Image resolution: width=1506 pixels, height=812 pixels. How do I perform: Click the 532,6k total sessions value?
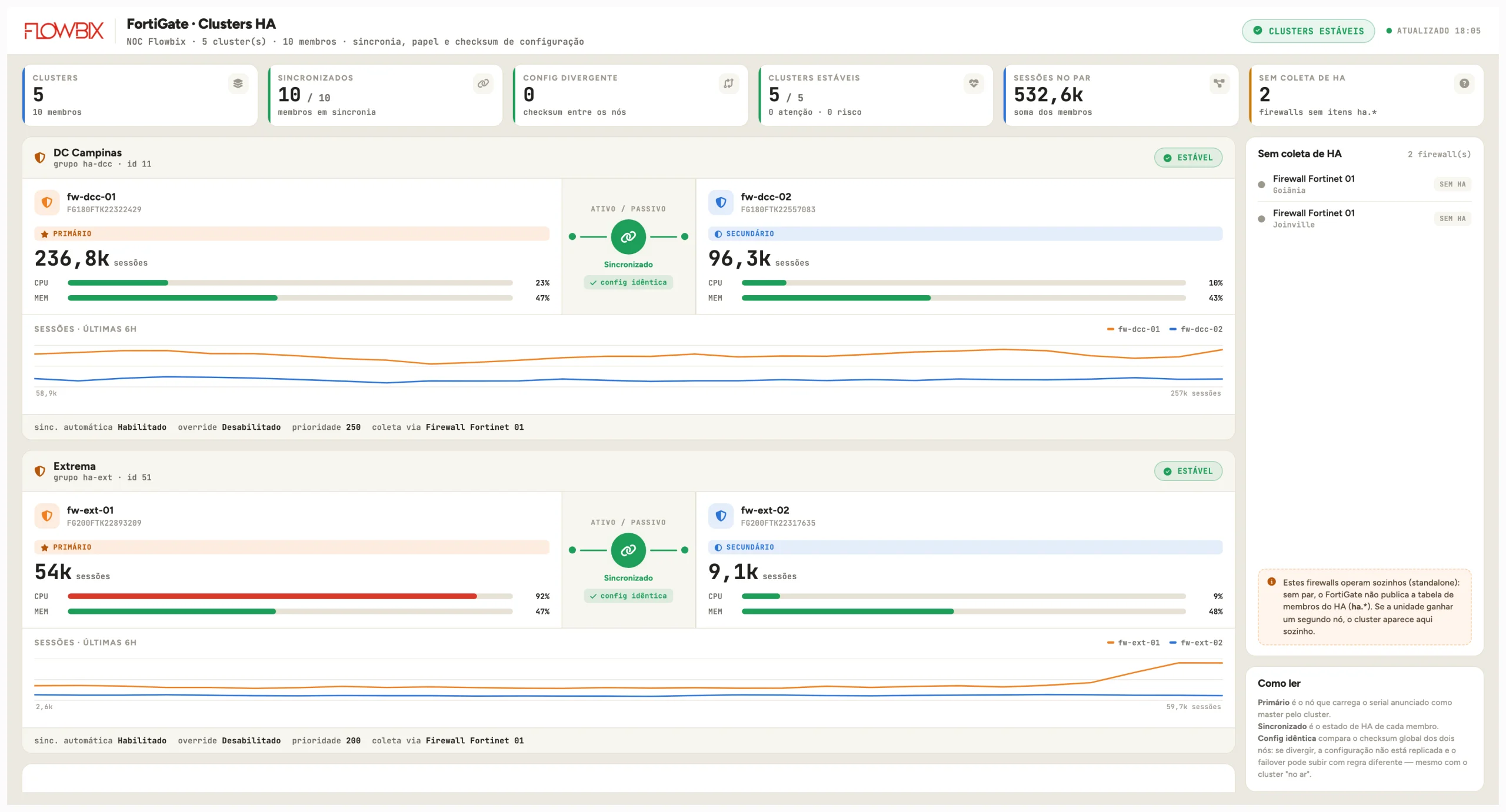pyautogui.click(x=1048, y=95)
